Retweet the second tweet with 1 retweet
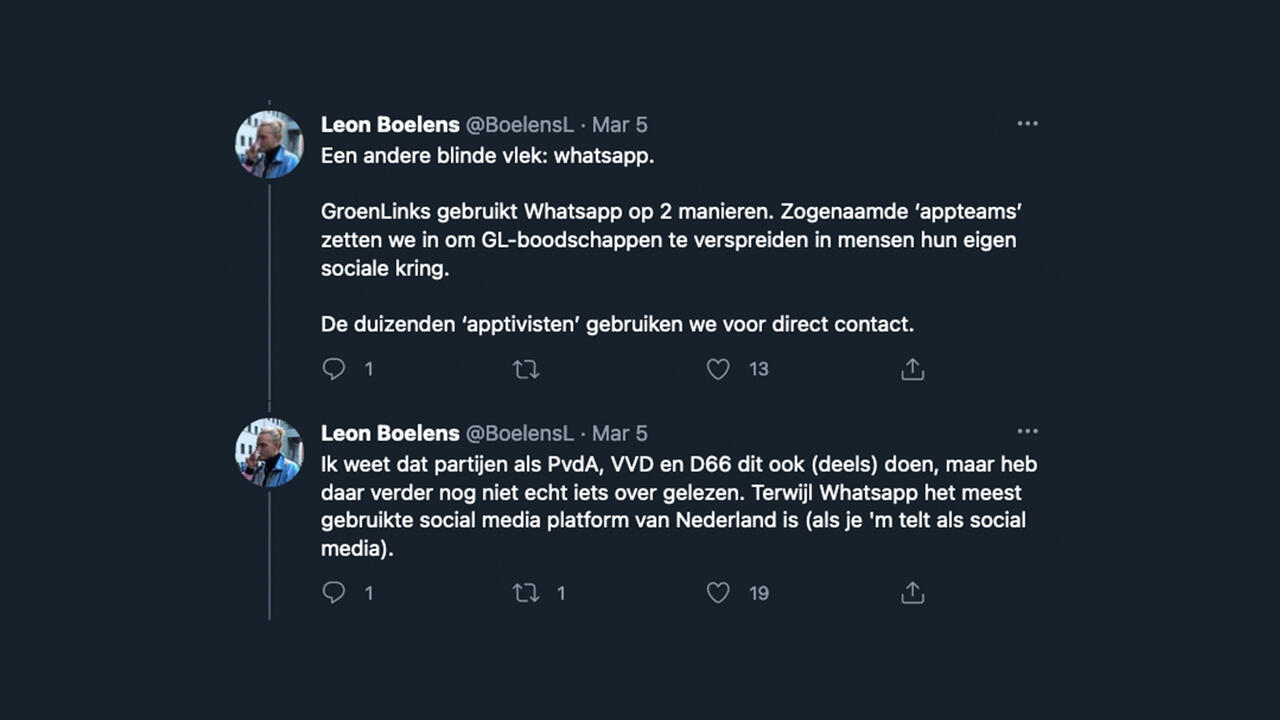Image resolution: width=1280 pixels, height=720 pixels. 526,593
